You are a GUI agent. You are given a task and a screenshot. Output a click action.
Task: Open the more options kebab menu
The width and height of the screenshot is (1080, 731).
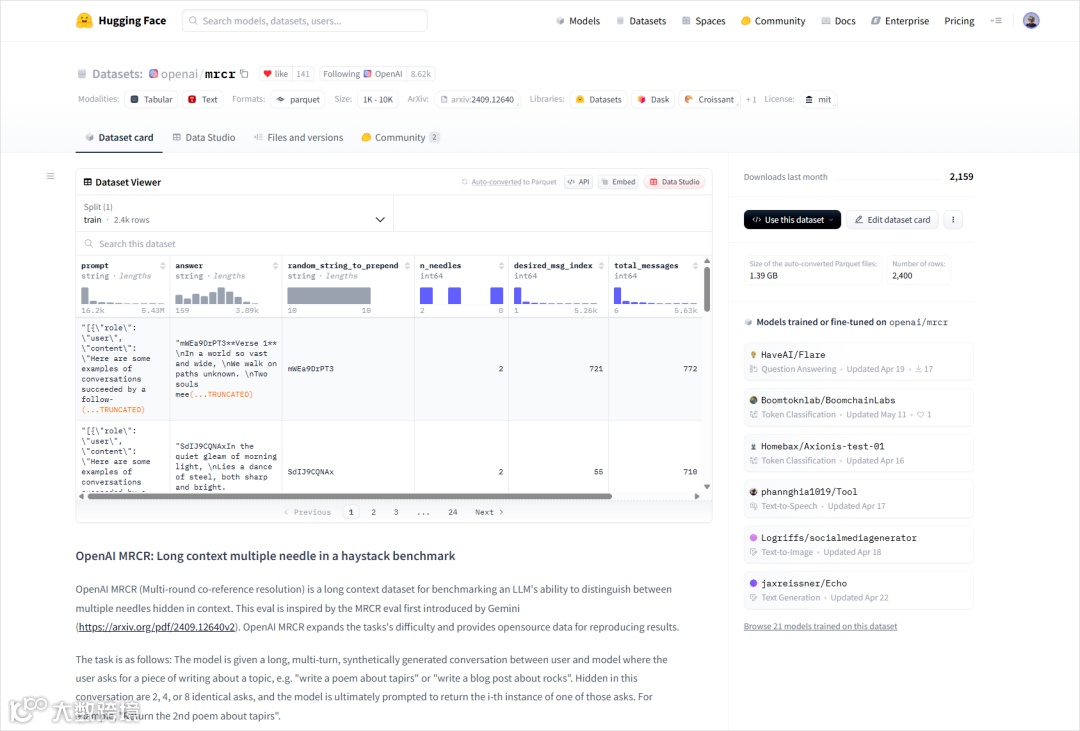click(x=953, y=220)
